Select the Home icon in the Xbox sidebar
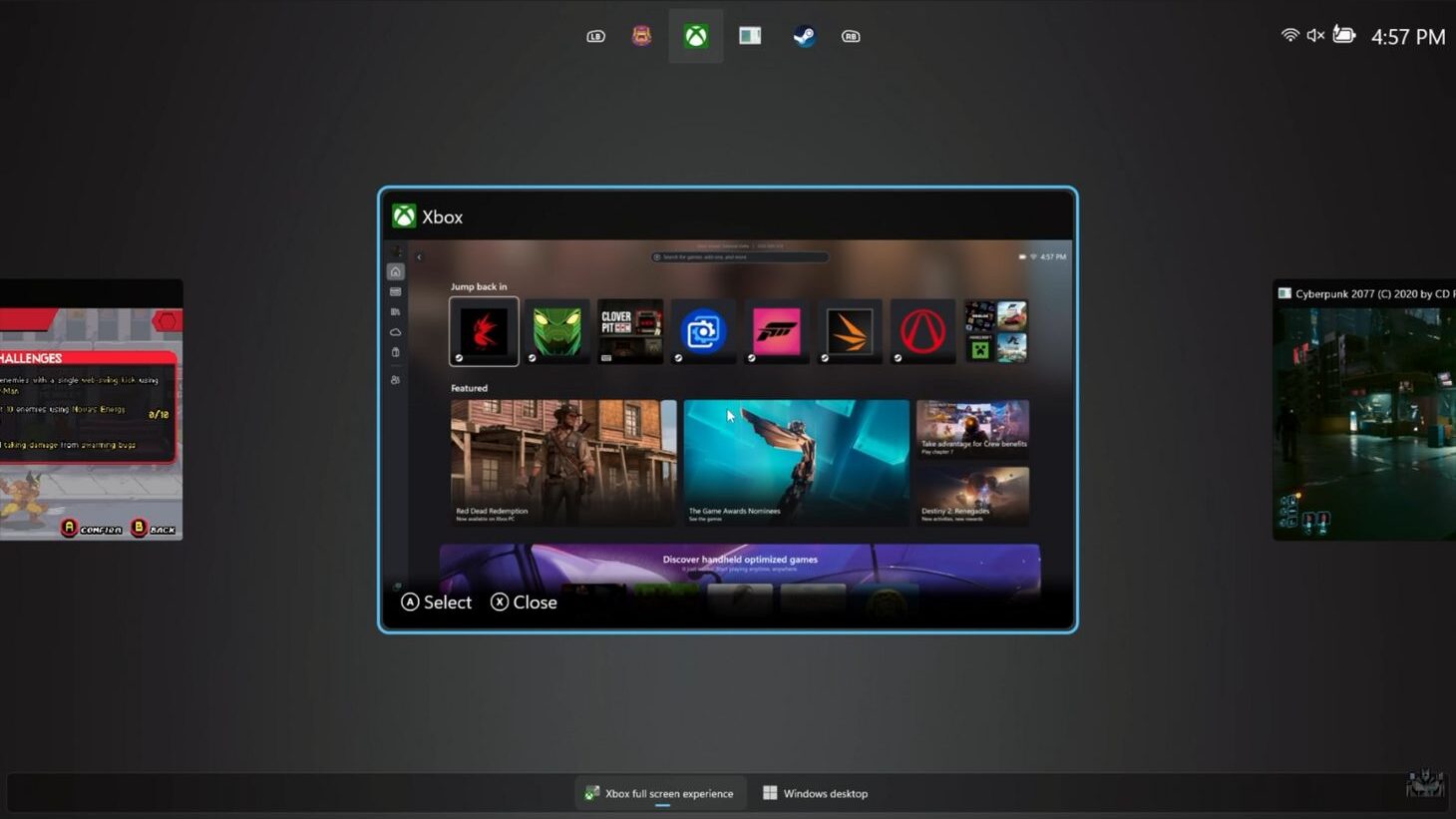Screen dimensions: 1456x819 pyautogui.click(x=395, y=271)
